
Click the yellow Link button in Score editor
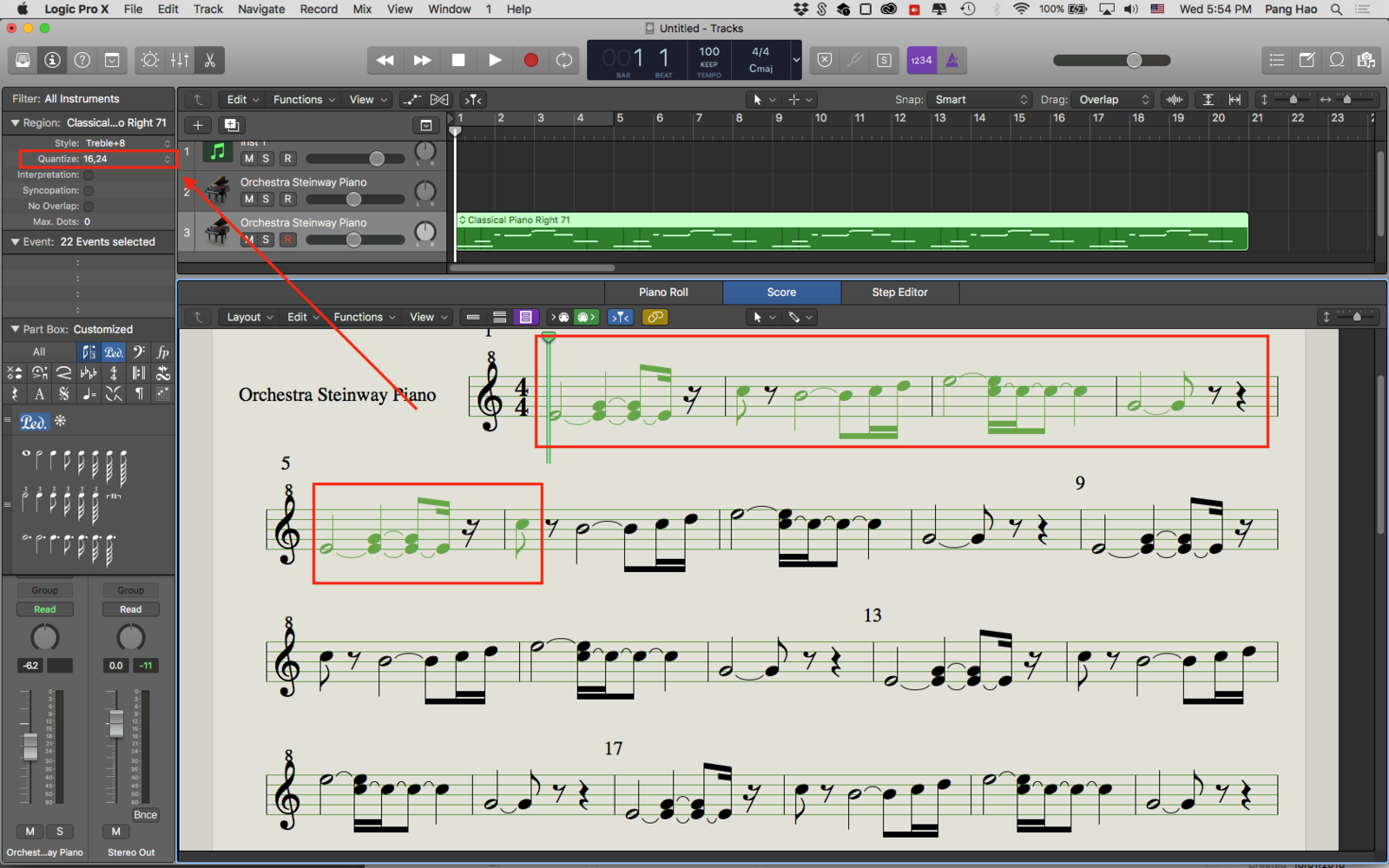(655, 317)
